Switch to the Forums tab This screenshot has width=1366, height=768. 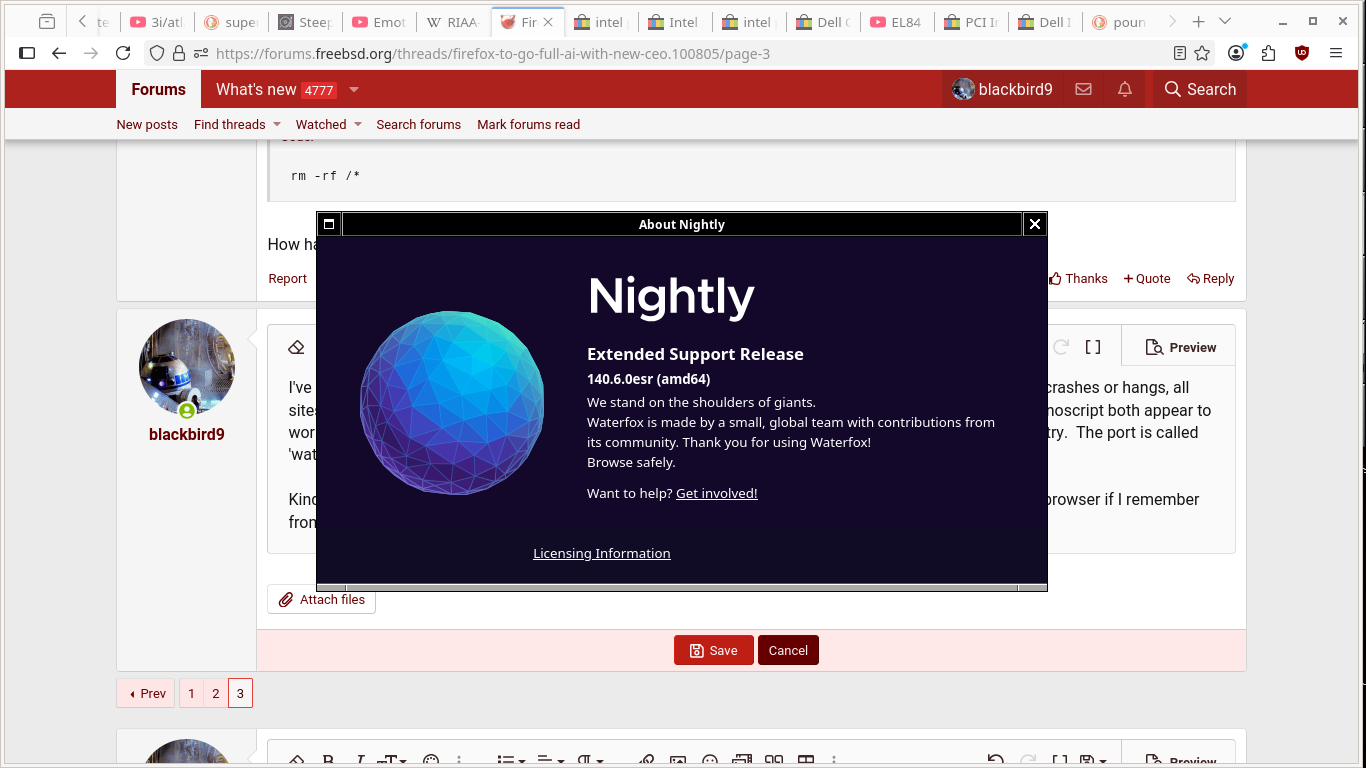point(157,89)
